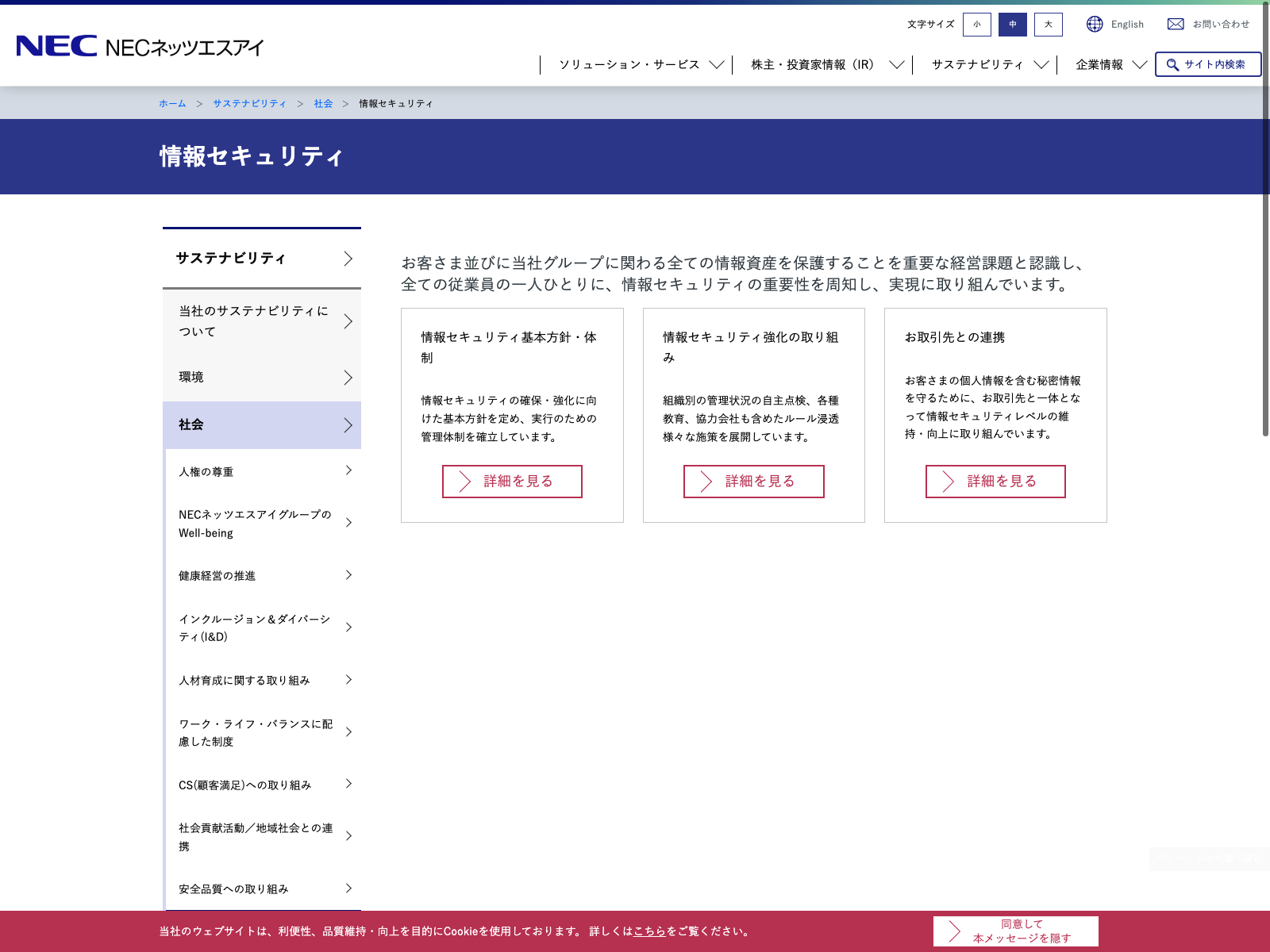Select 社会 in the sidebar menu
This screenshot has height=952, width=1270.
(x=262, y=425)
